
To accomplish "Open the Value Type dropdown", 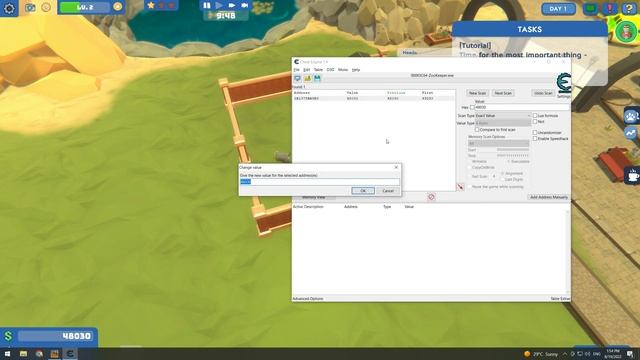I will (x=503, y=123).
